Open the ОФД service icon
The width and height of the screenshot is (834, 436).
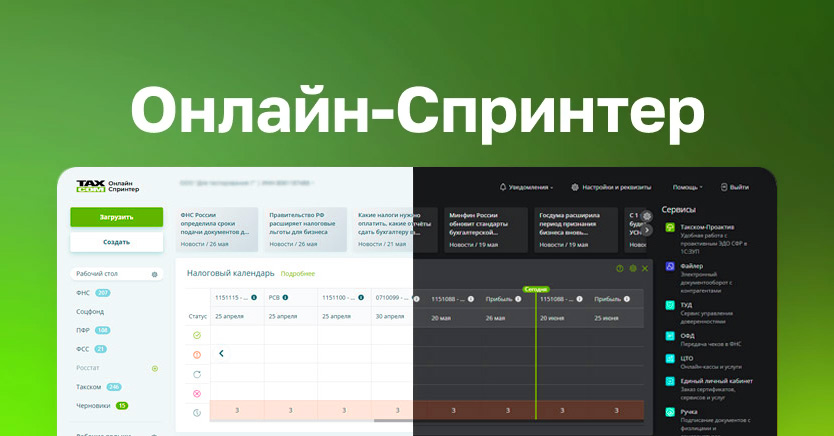click(670, 336)
